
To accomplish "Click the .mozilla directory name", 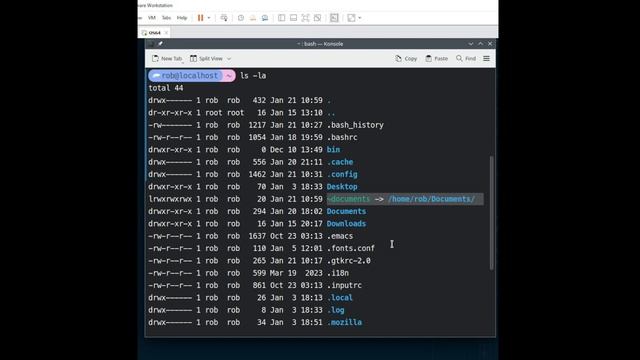I will click(344, 322).
